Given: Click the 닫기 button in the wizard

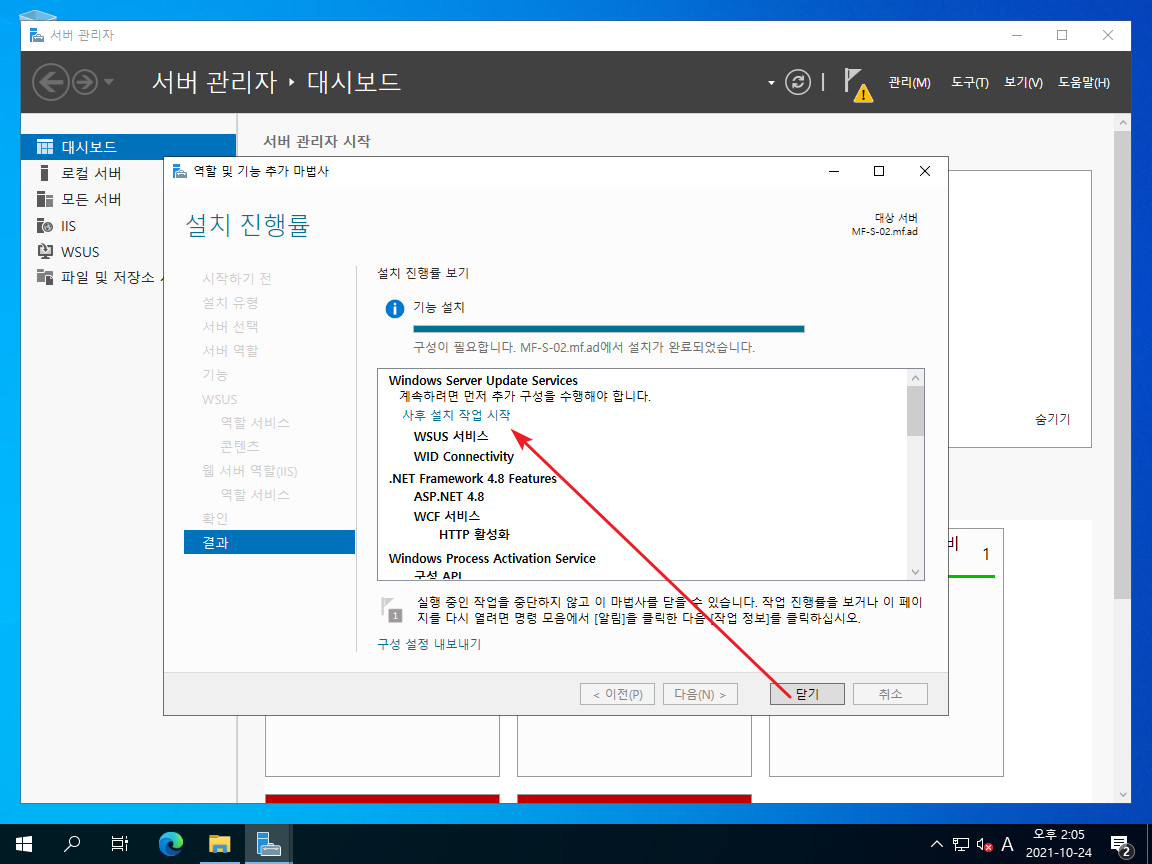Looking at the screenshot, I should click(x=807, y=694).
